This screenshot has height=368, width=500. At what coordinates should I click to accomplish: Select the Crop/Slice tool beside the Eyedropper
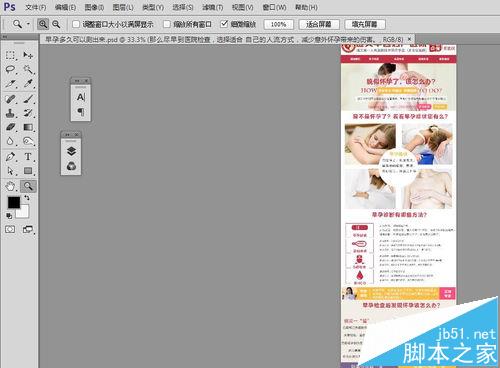coord(10,84)
